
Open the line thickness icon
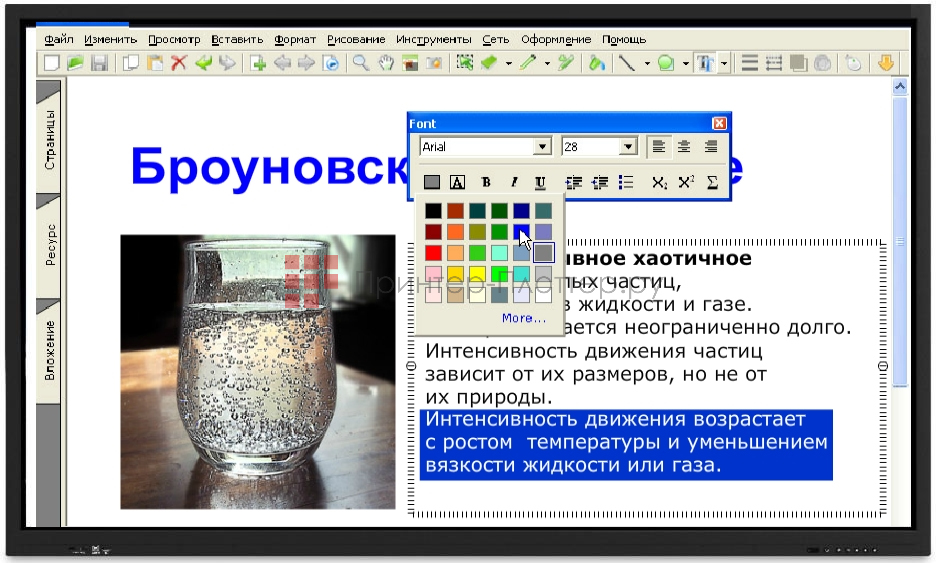tap(750, 63)
